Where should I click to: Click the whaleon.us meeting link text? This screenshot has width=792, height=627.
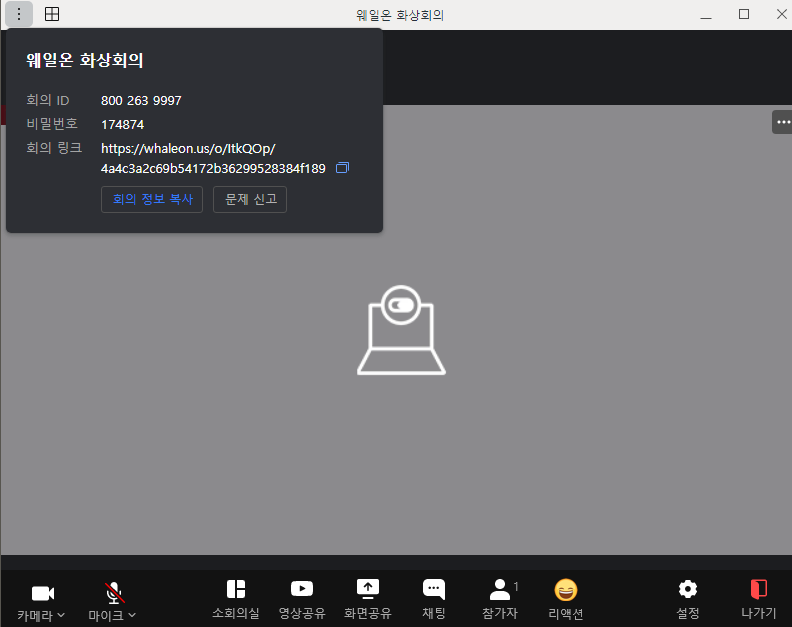click(x=213, y=158)
